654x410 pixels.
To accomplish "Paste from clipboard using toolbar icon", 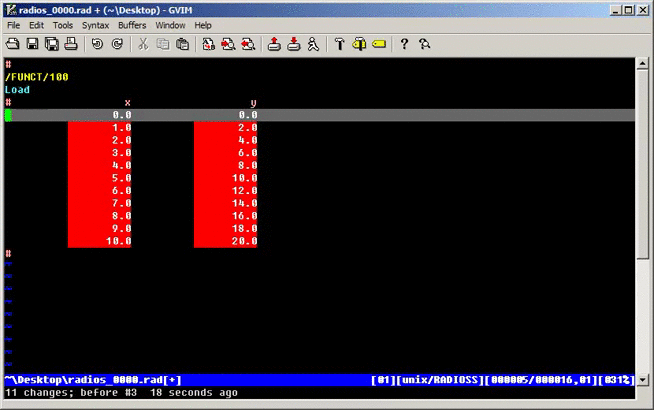I will pos(182,44).
